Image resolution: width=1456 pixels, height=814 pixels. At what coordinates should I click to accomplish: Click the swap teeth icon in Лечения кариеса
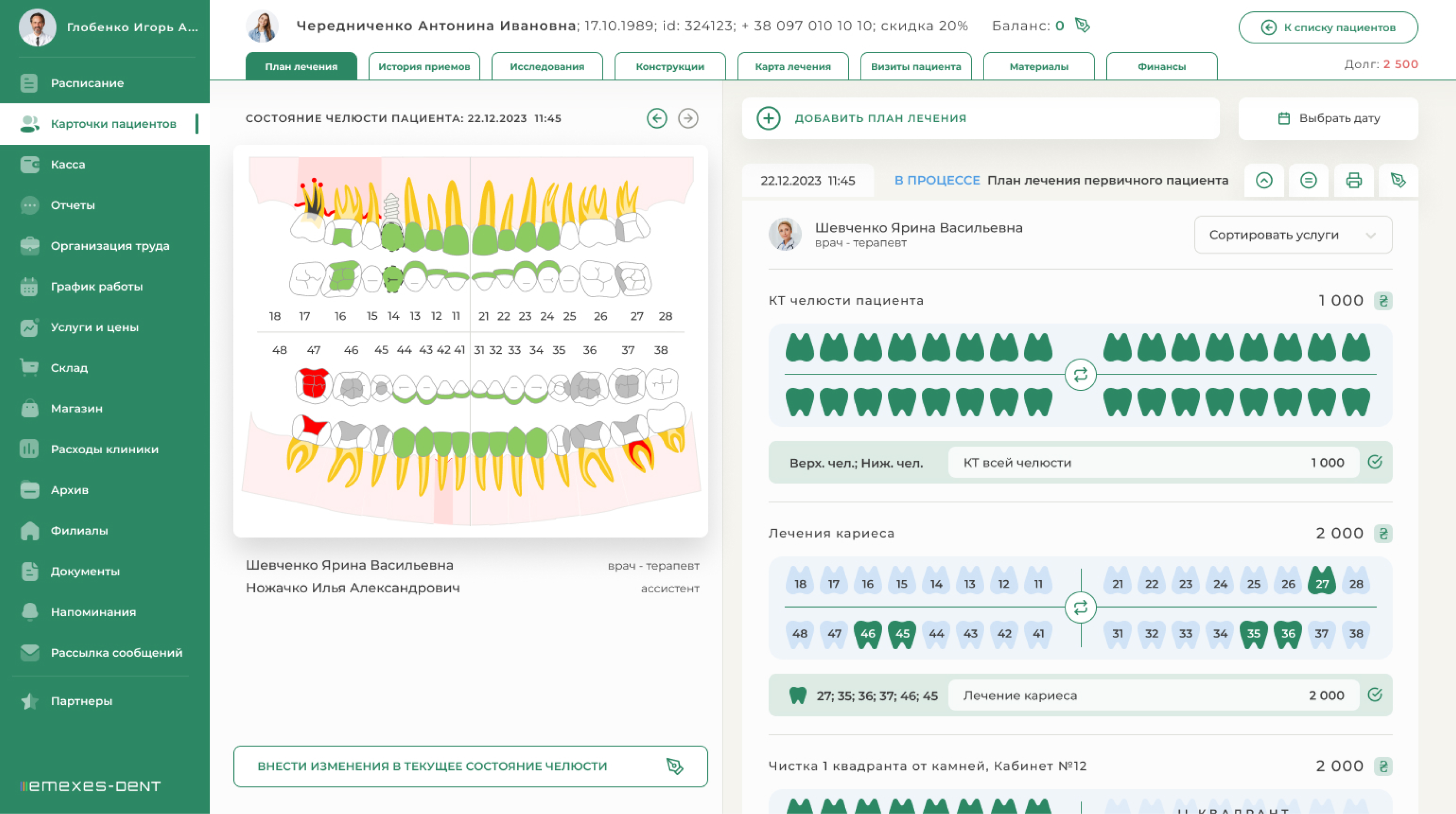pos(1080,608)
